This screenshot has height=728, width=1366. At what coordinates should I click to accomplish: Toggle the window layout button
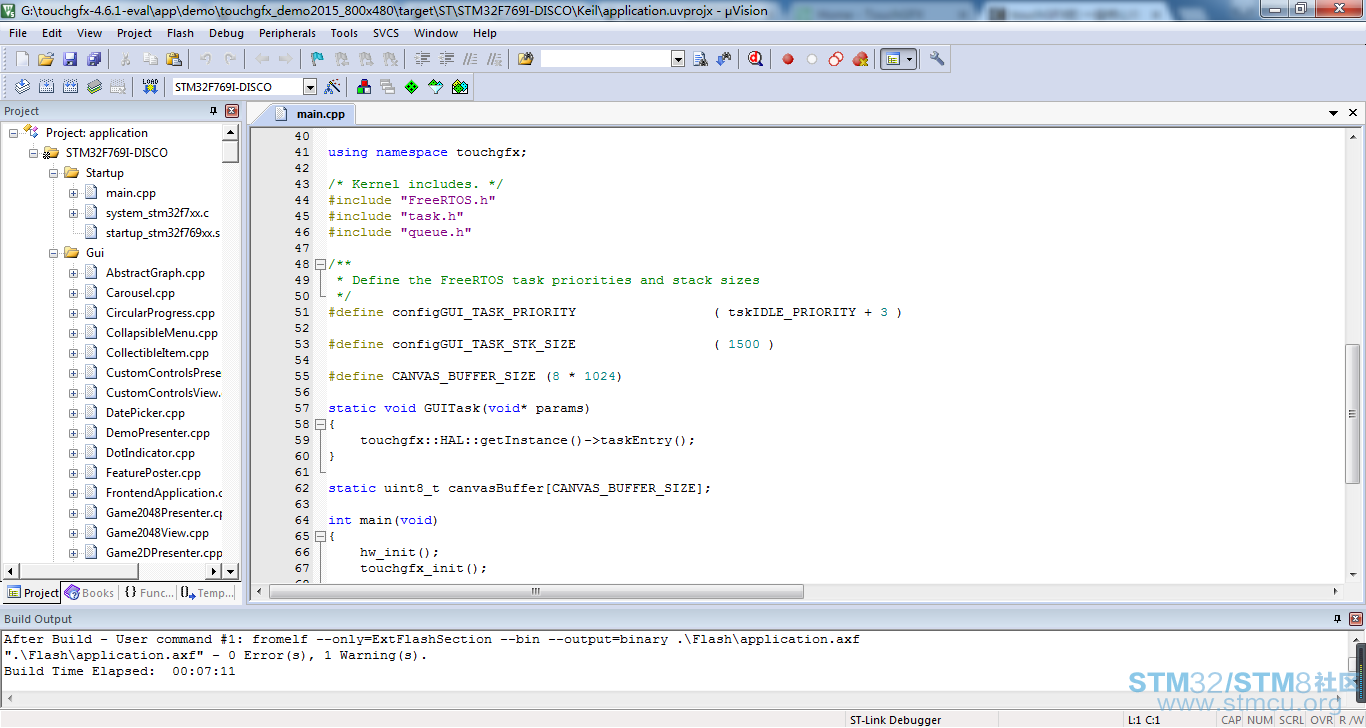[892, 59]
